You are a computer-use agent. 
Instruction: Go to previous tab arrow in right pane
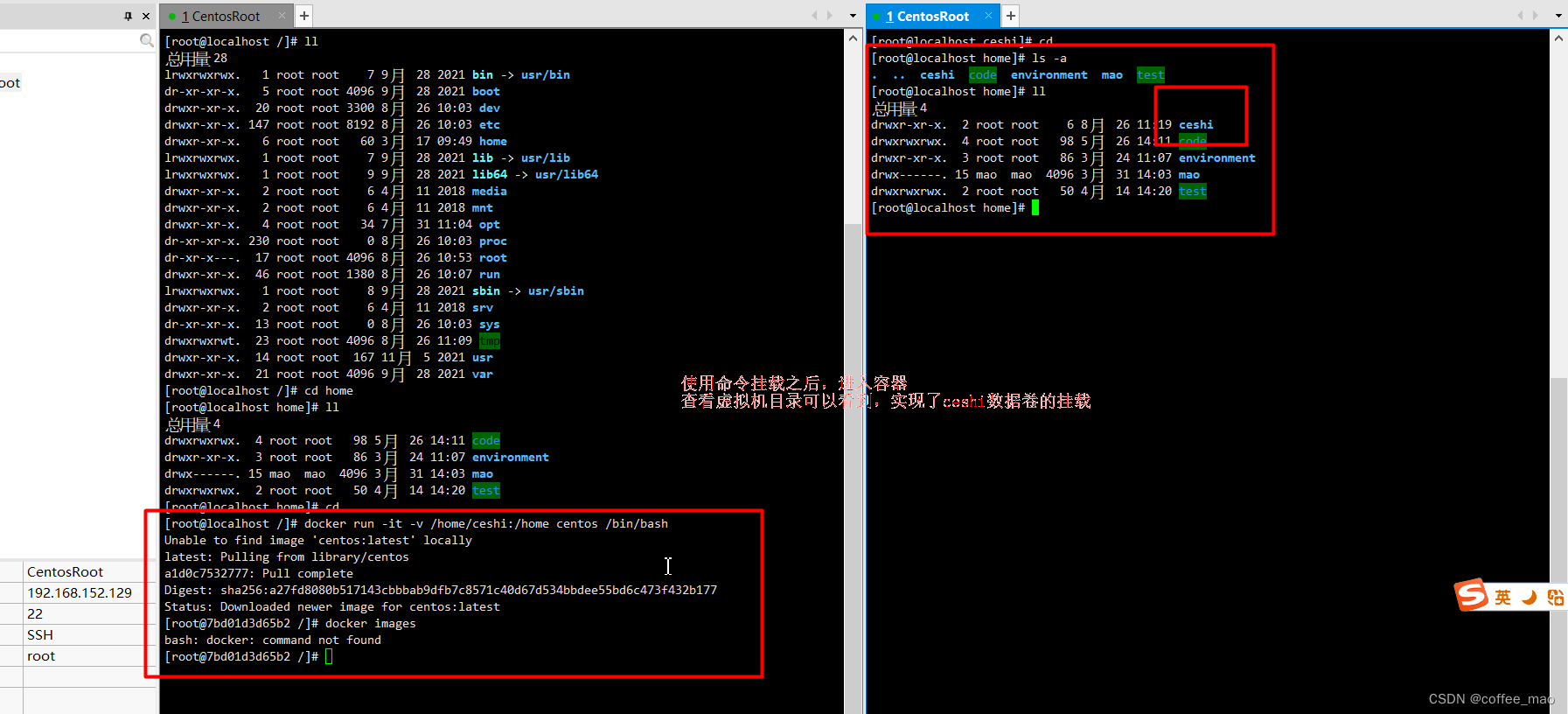click(x=1520, y=15)
